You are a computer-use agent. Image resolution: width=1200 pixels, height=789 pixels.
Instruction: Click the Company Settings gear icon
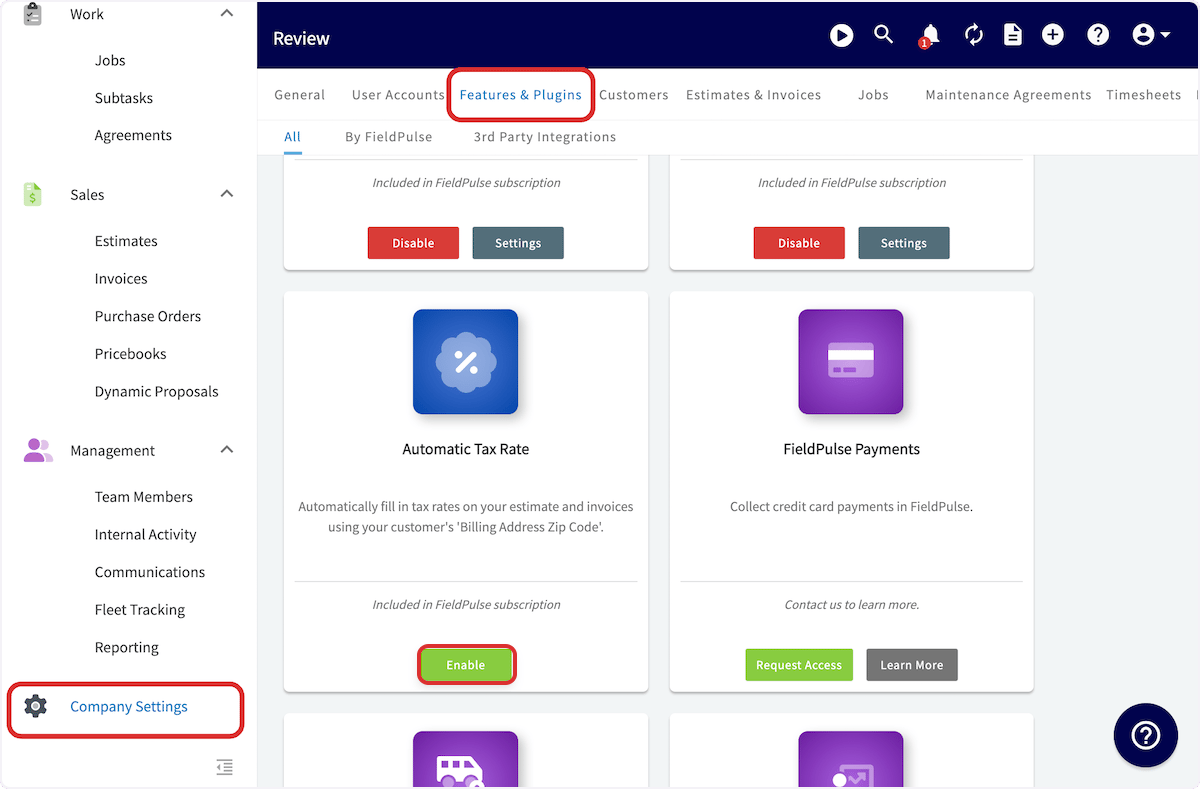pyautogui.click(x=35, y=706)
